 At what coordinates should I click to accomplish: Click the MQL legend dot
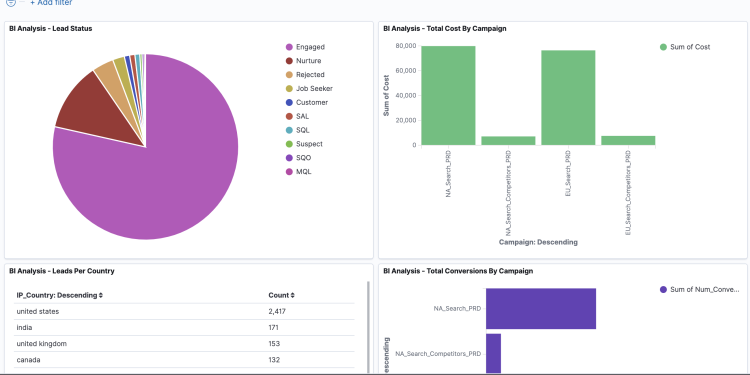click(289, 172)
